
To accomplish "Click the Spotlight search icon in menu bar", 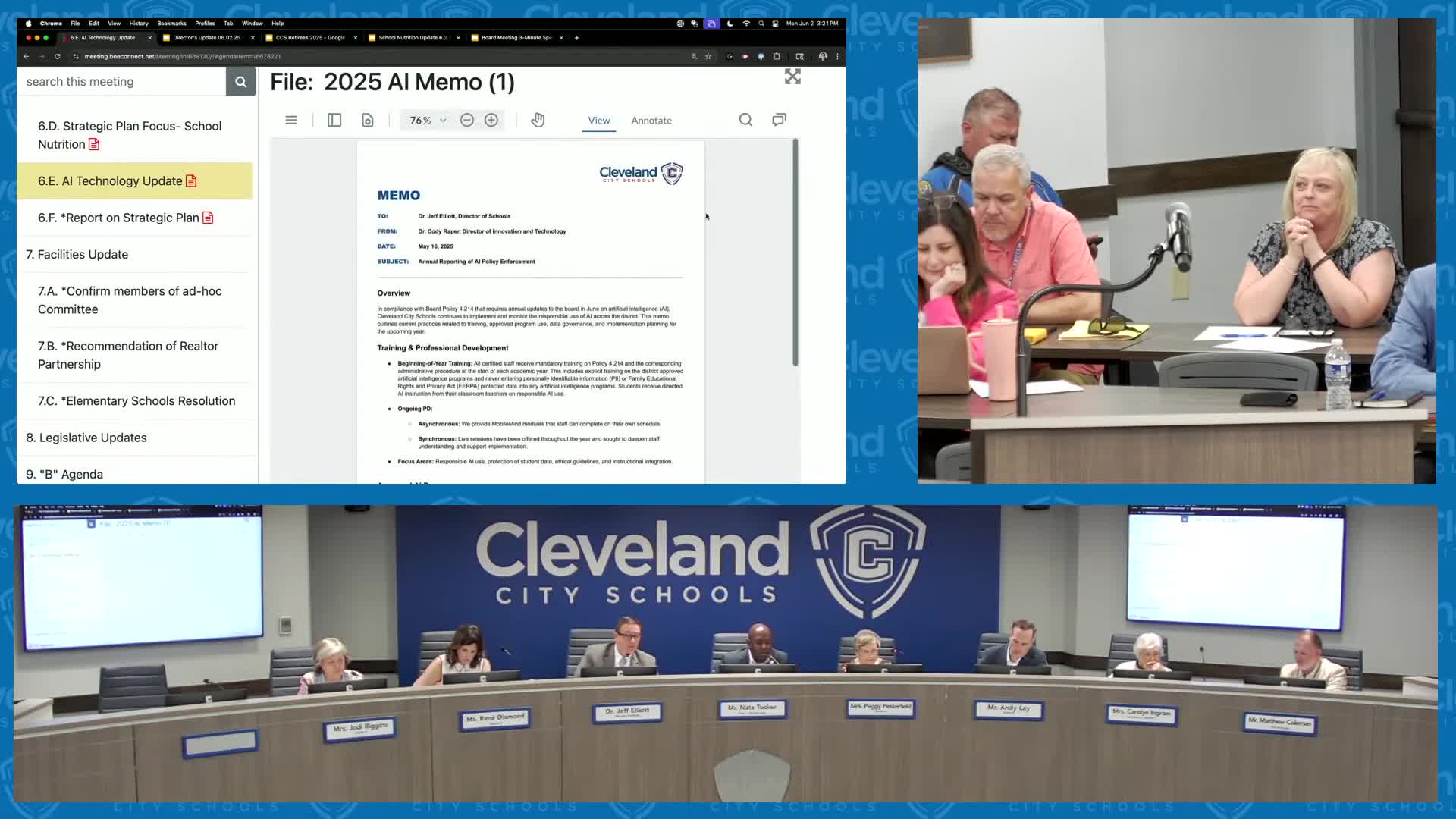I will tap(761, 24).
